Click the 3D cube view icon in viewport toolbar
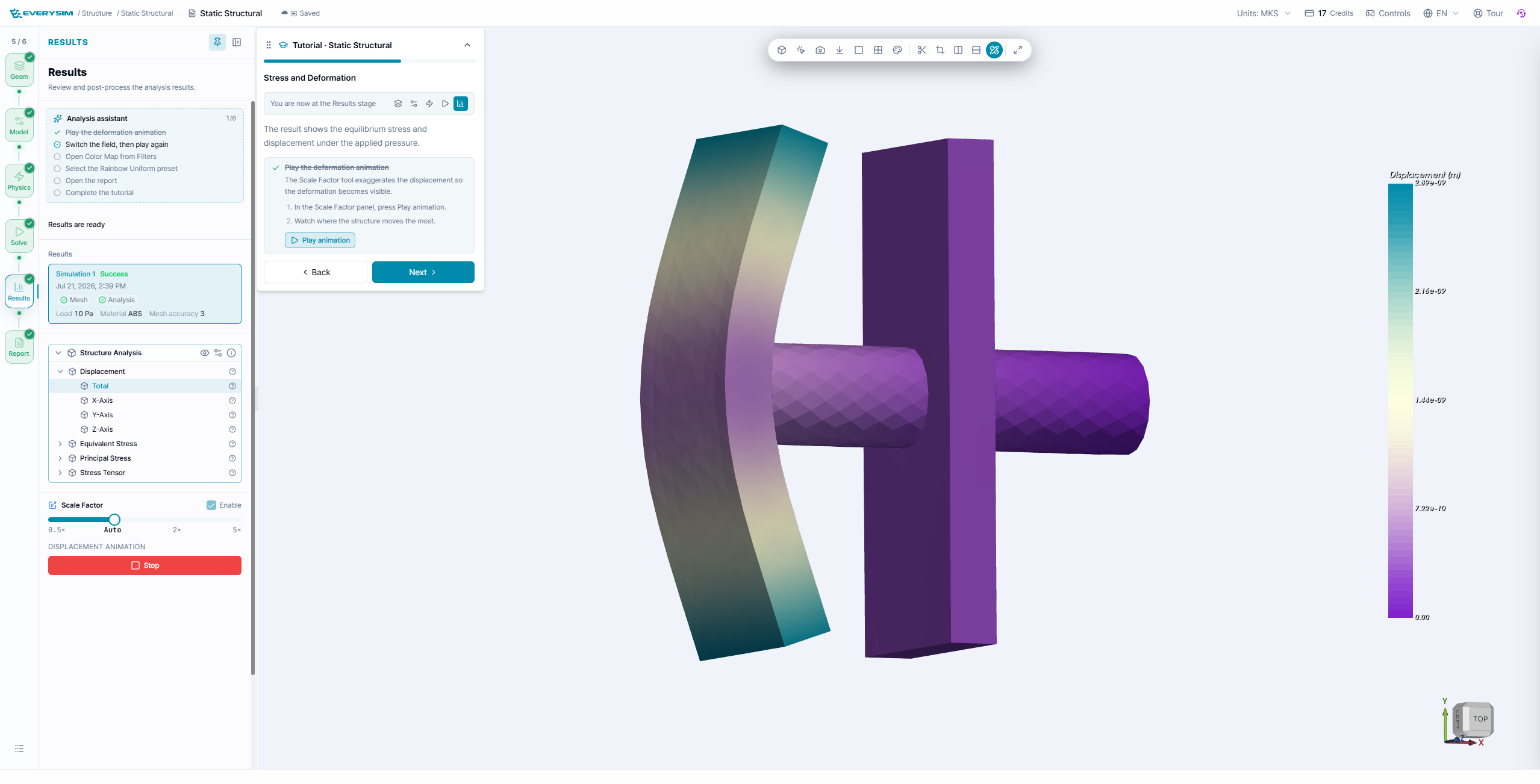 click(781, 50)
